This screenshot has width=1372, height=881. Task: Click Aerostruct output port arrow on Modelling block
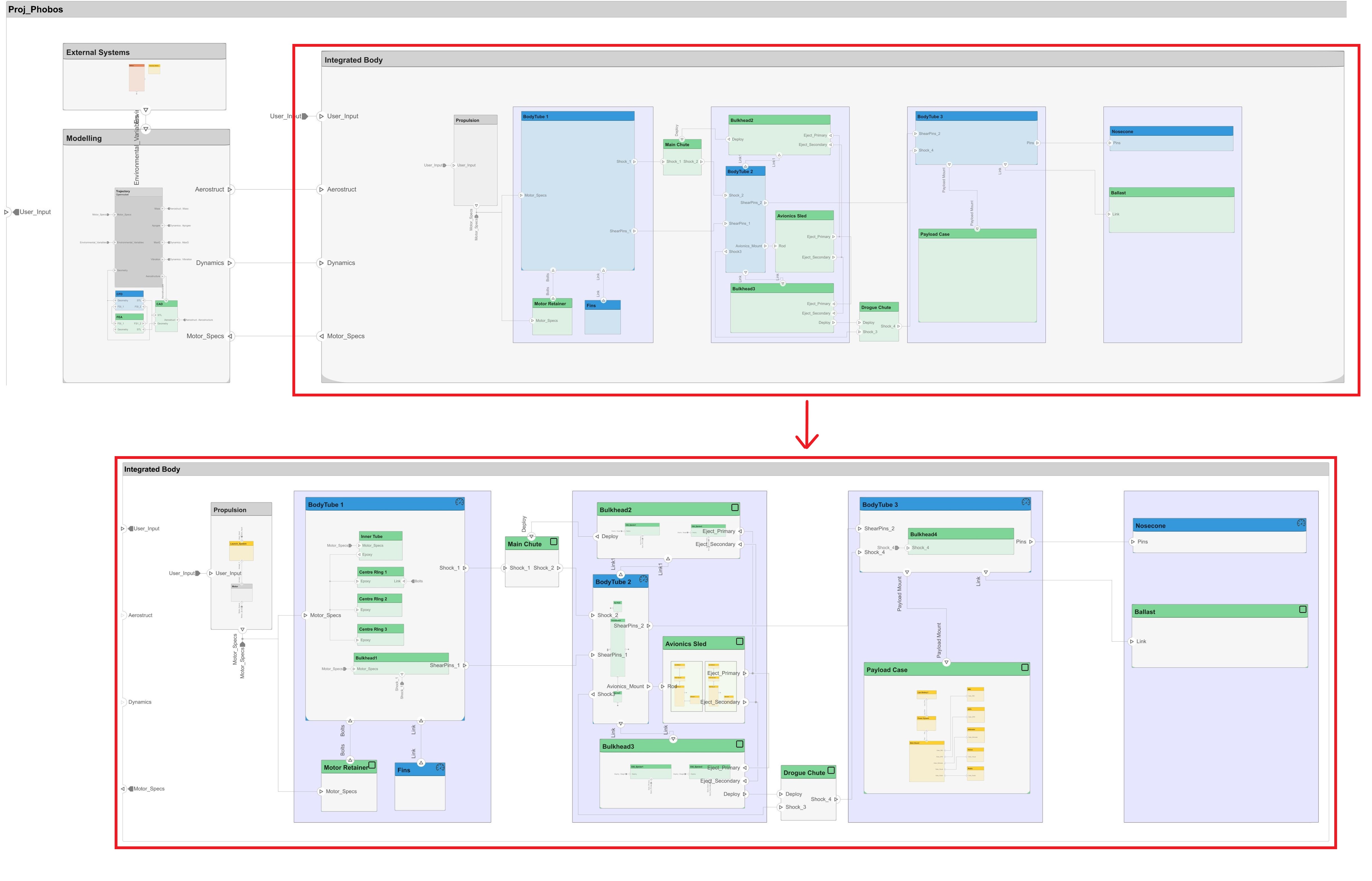(230, 189)
